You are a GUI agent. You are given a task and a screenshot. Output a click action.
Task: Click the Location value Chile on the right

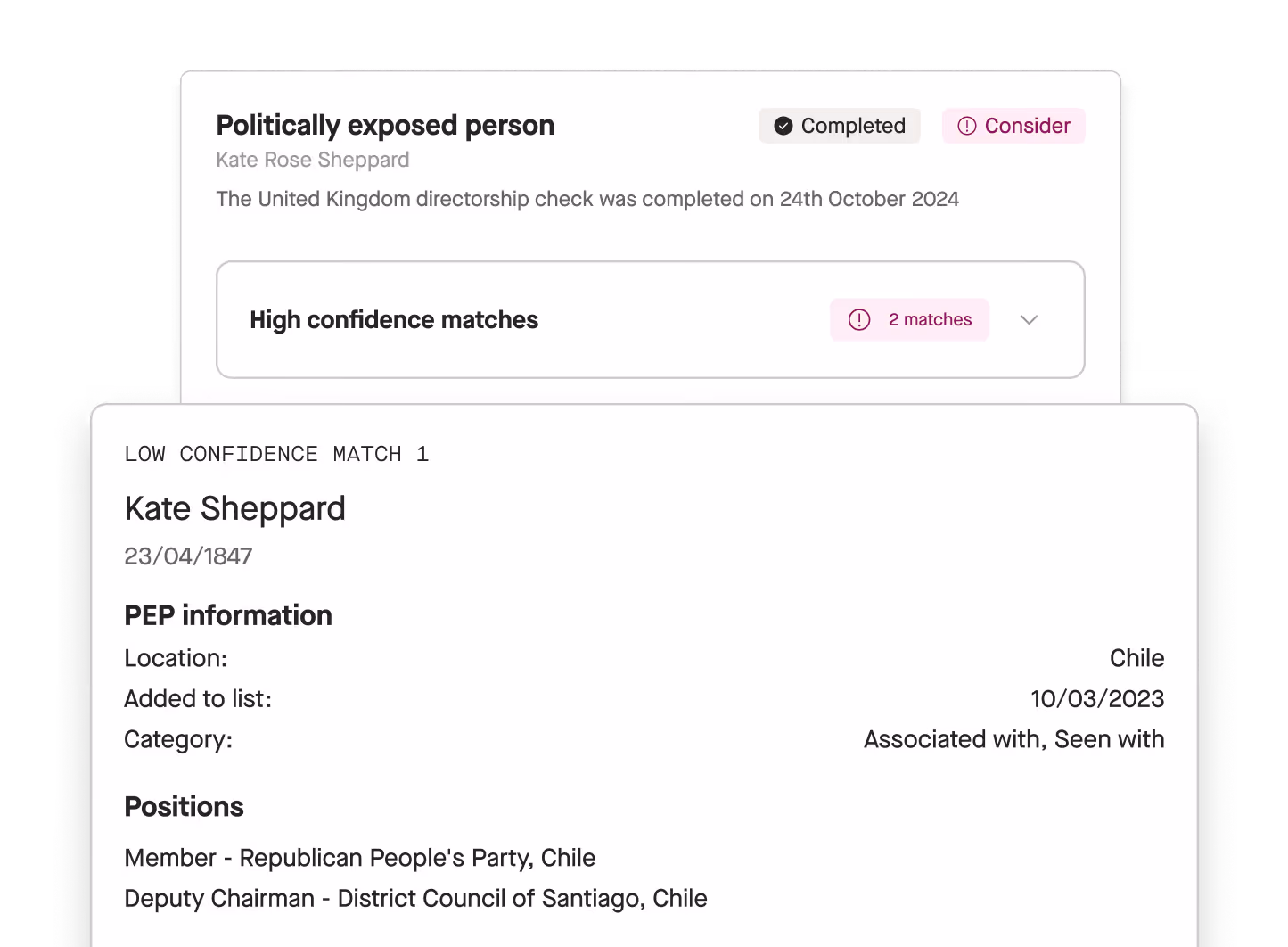tap(1136, 658)
